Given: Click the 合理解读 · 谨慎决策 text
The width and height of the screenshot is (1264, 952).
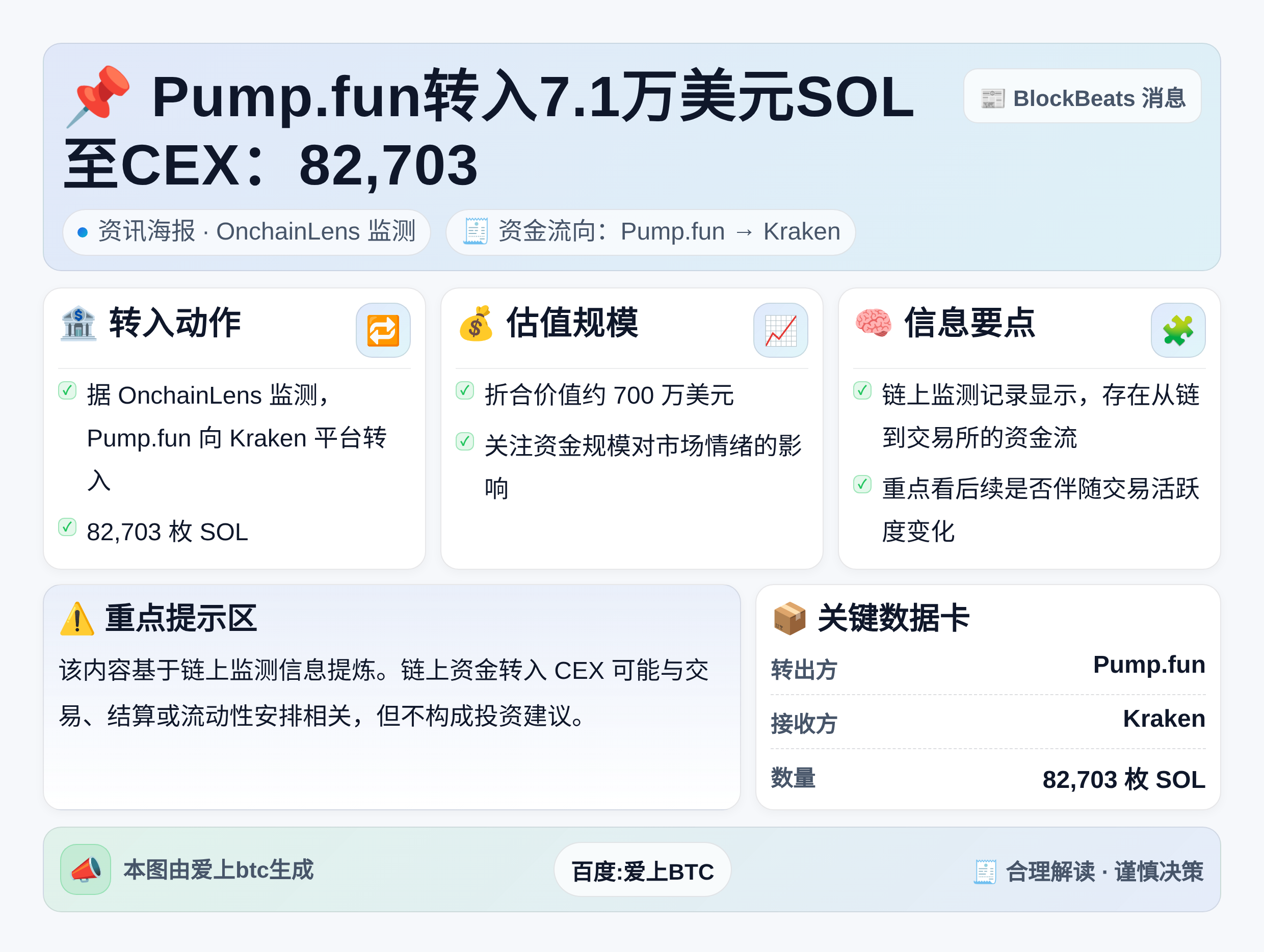Looking at the screenshot, I should (1104, 872).
